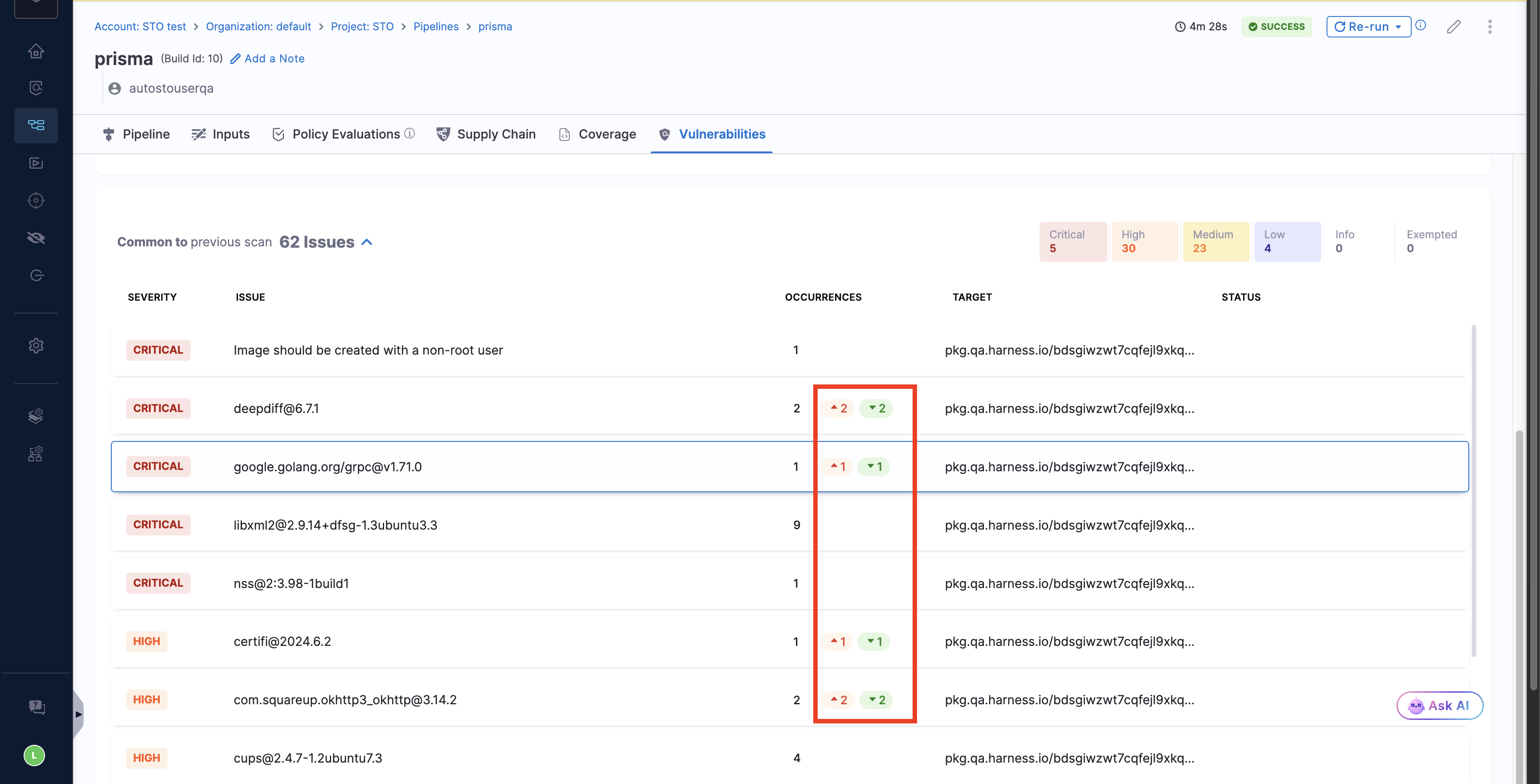Click the user avatar L icon
This screenshot has width=1540, height=784.
[34, 755]
